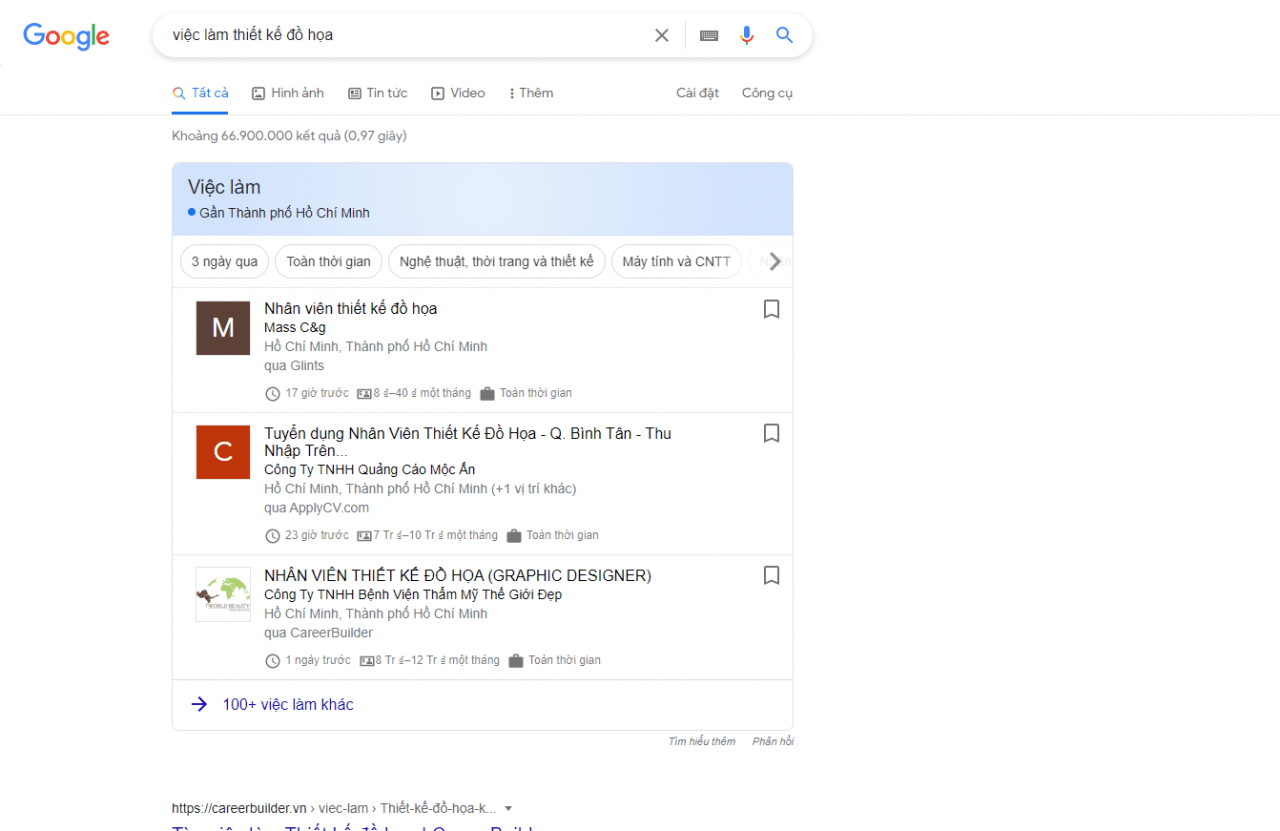Click the 1 ngày trước timestamp

318,660
